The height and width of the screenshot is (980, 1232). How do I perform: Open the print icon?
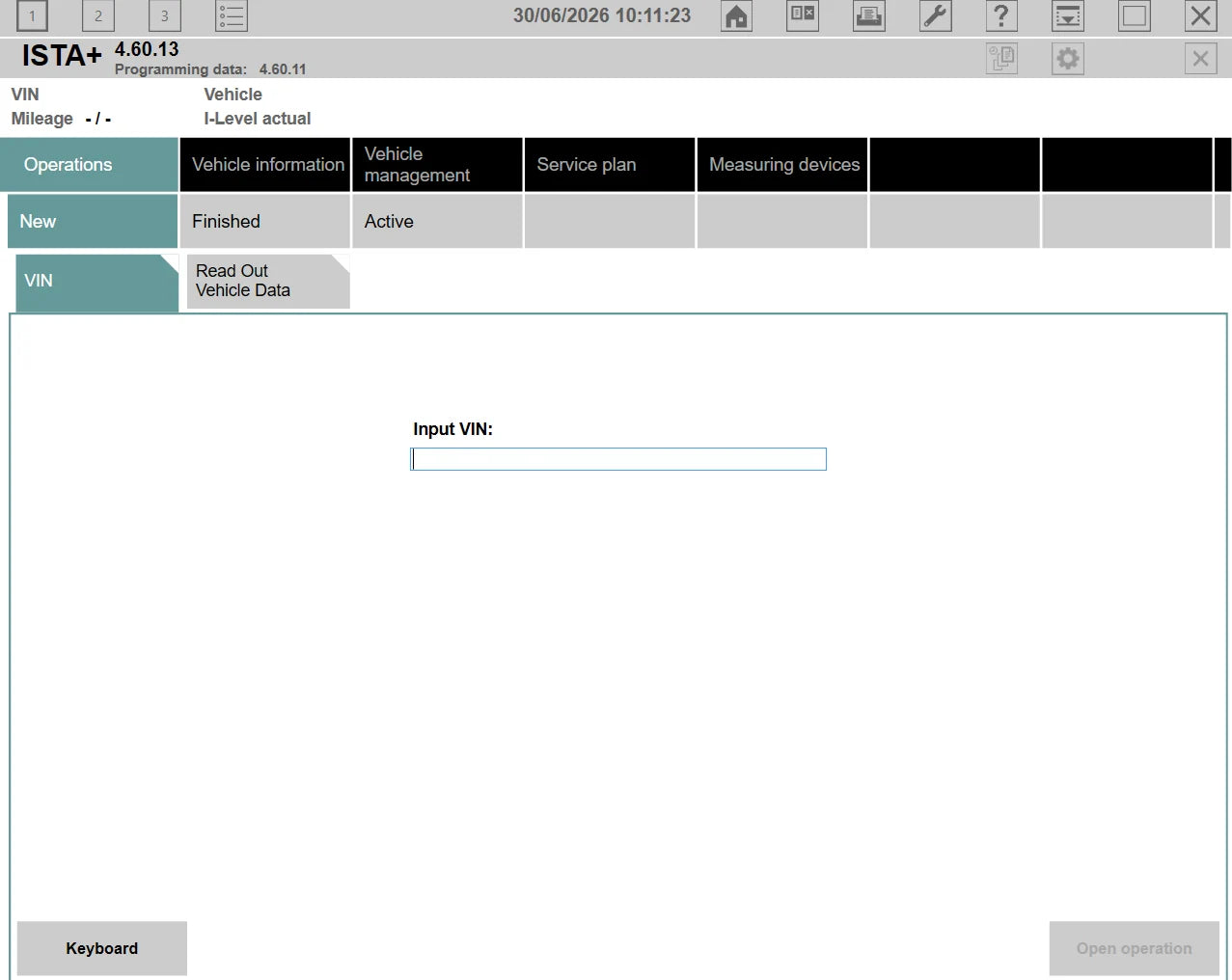(x=869, y=15)
